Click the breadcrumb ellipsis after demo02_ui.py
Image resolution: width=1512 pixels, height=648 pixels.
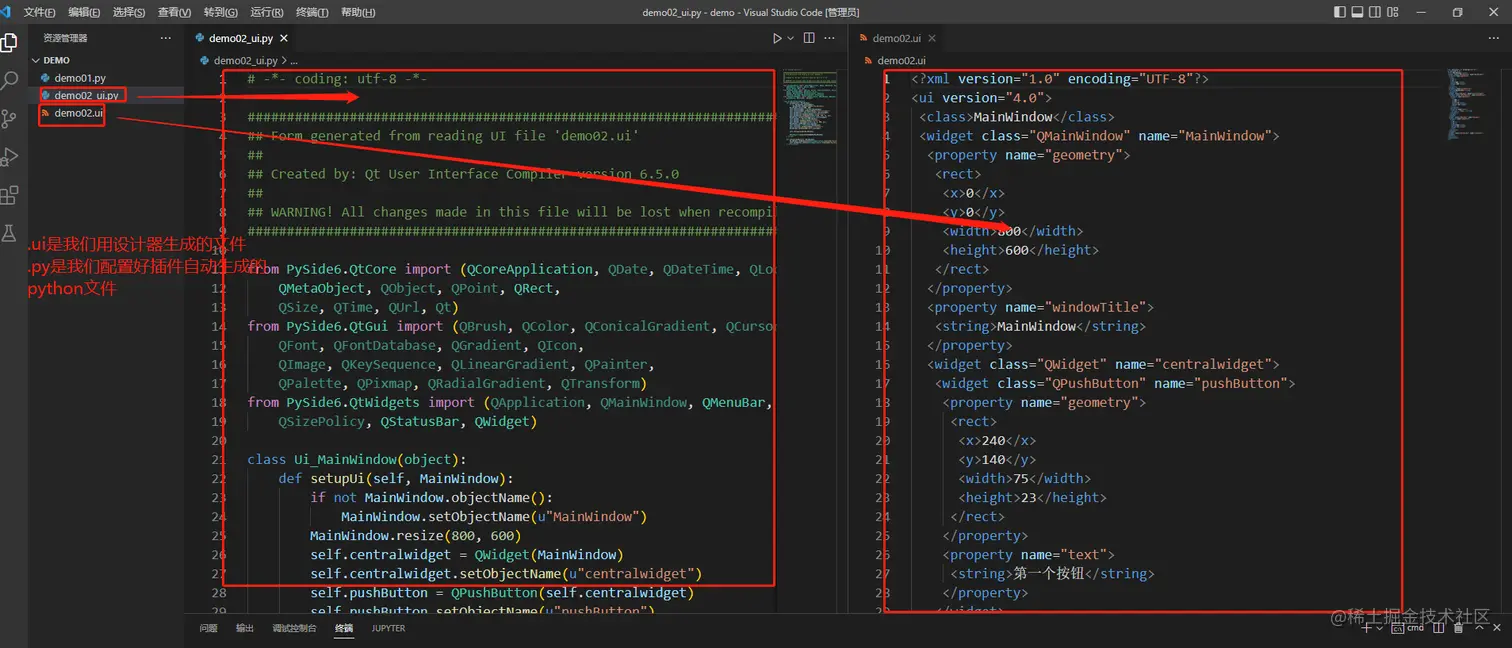pyautogui.click(x=293, y=60)
